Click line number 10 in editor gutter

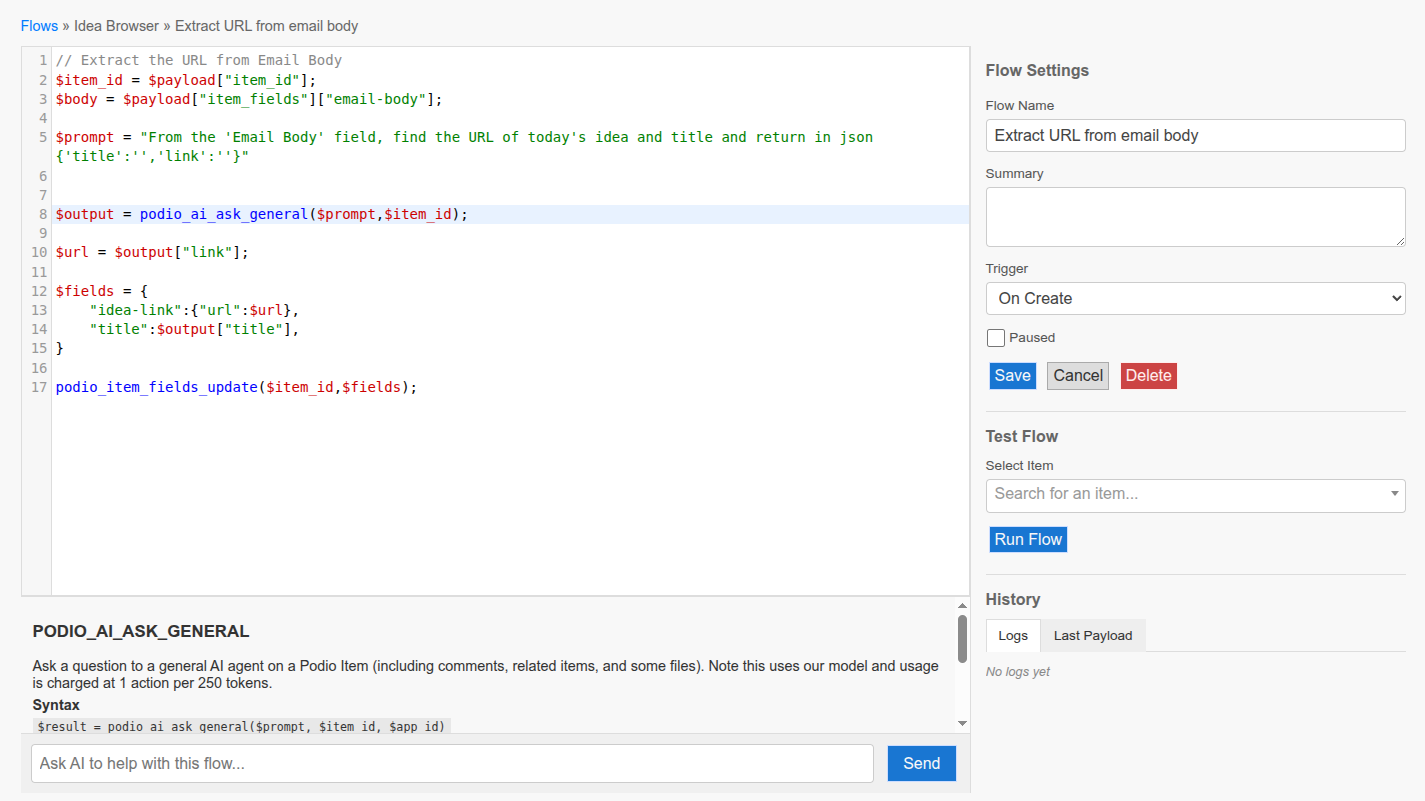coord(39,252)
